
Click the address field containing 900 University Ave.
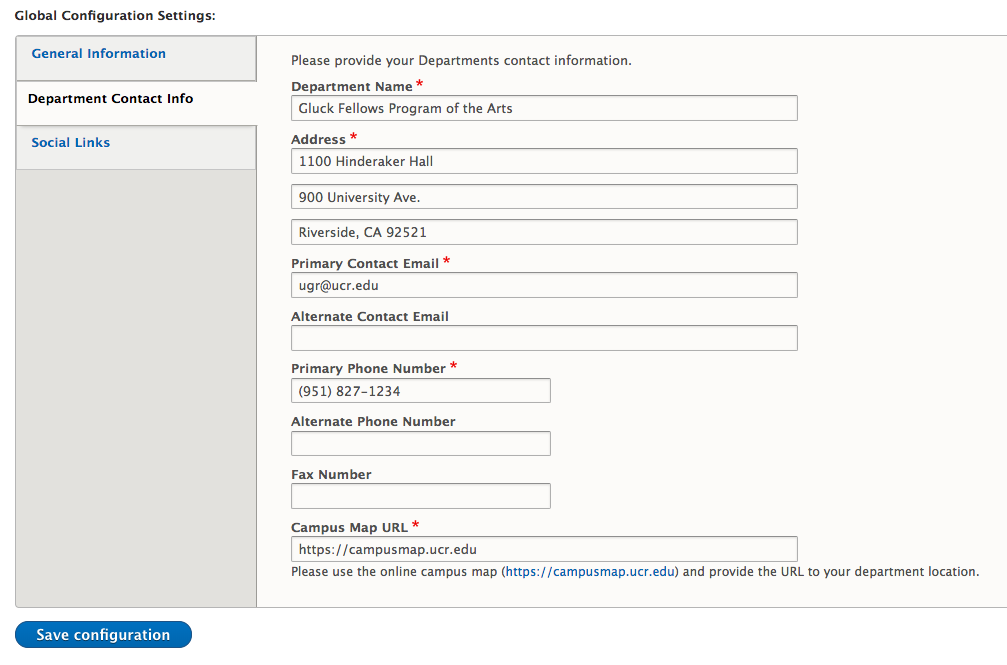point(544,197)
